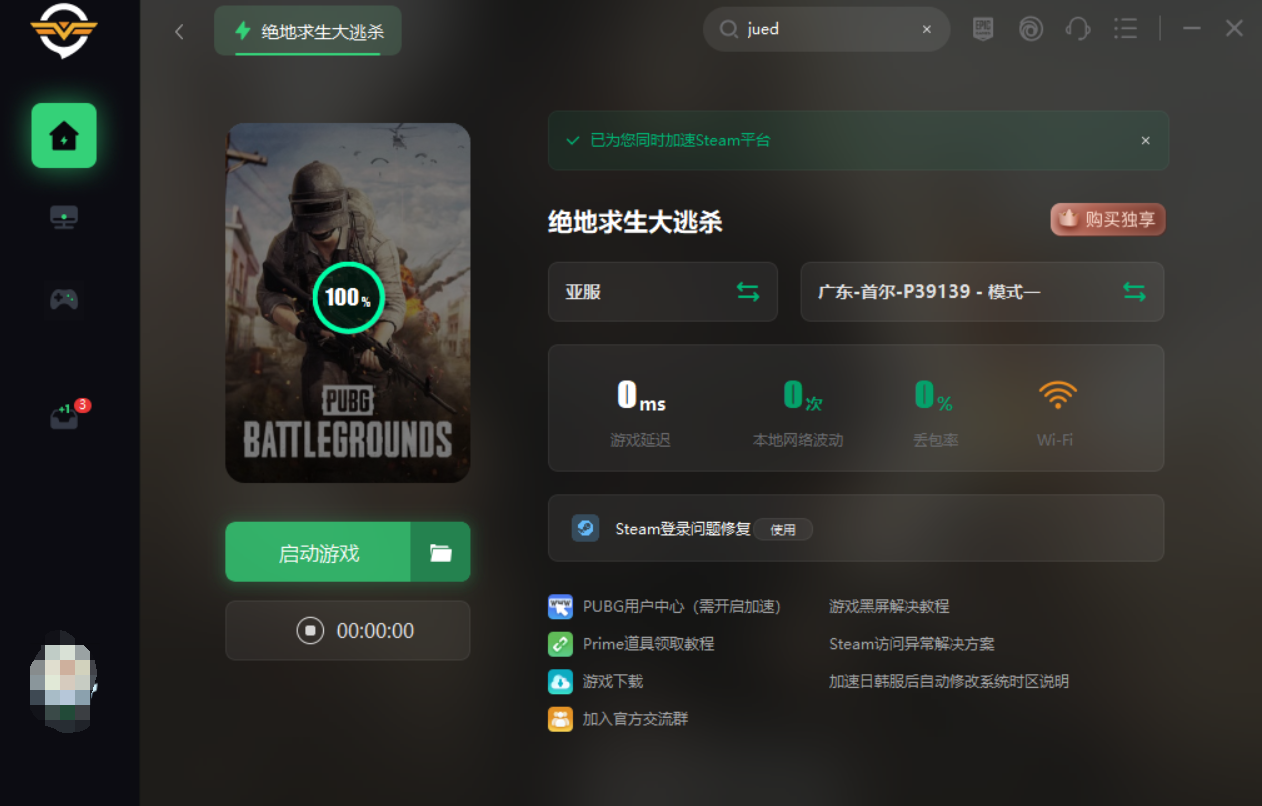Minimize the accelerator window
Viewport: 1262px width, 806px height.
[1191, 29]
